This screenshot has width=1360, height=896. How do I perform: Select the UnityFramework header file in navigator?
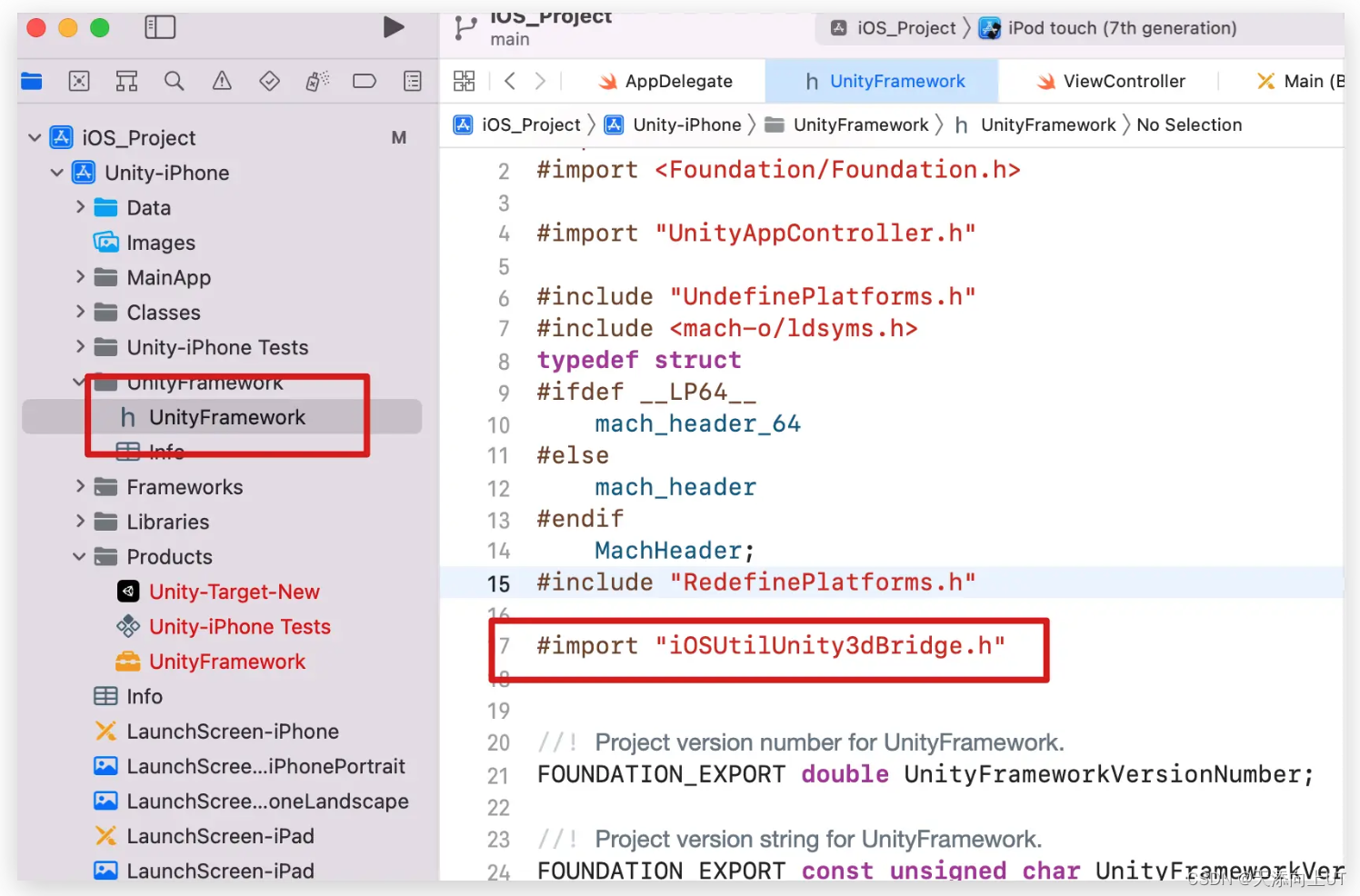point(222,417)
